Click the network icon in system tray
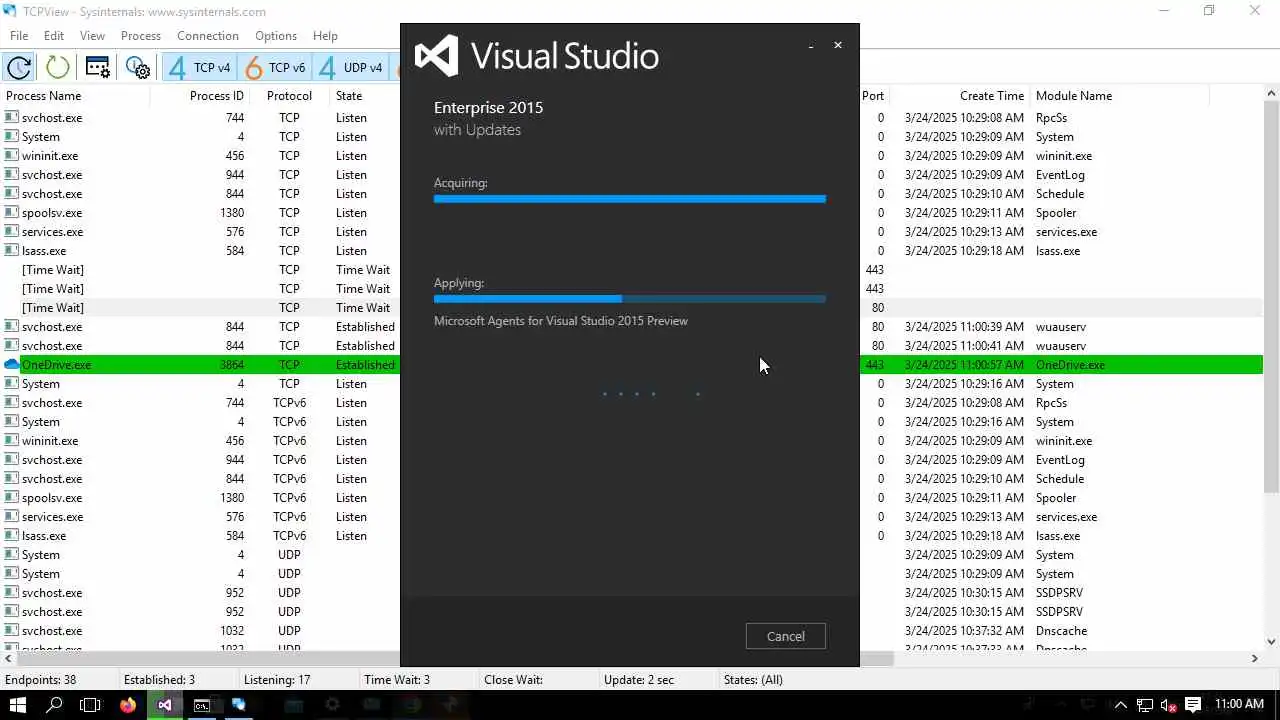 coord(1145,705)
